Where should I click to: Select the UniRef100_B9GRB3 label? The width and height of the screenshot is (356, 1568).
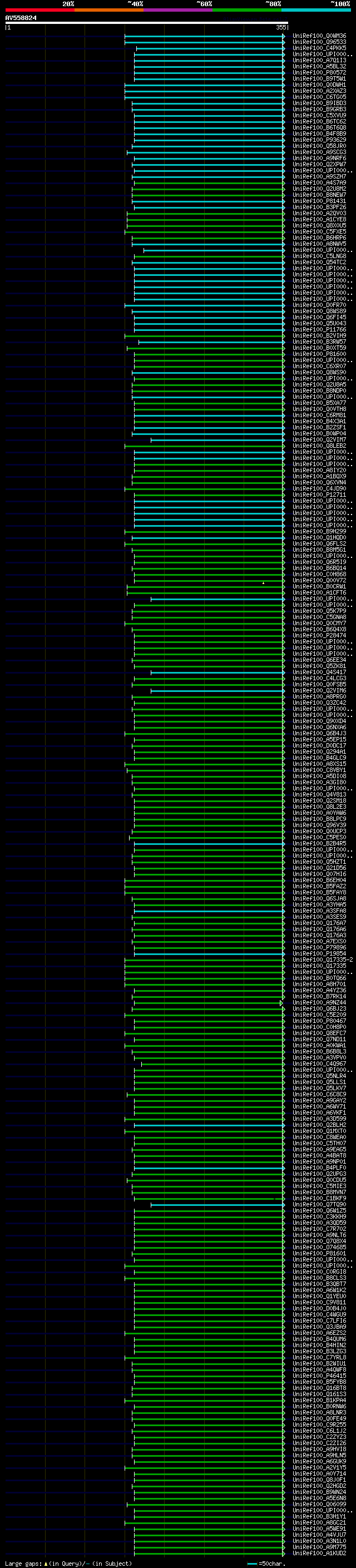[x=319, y=110]
